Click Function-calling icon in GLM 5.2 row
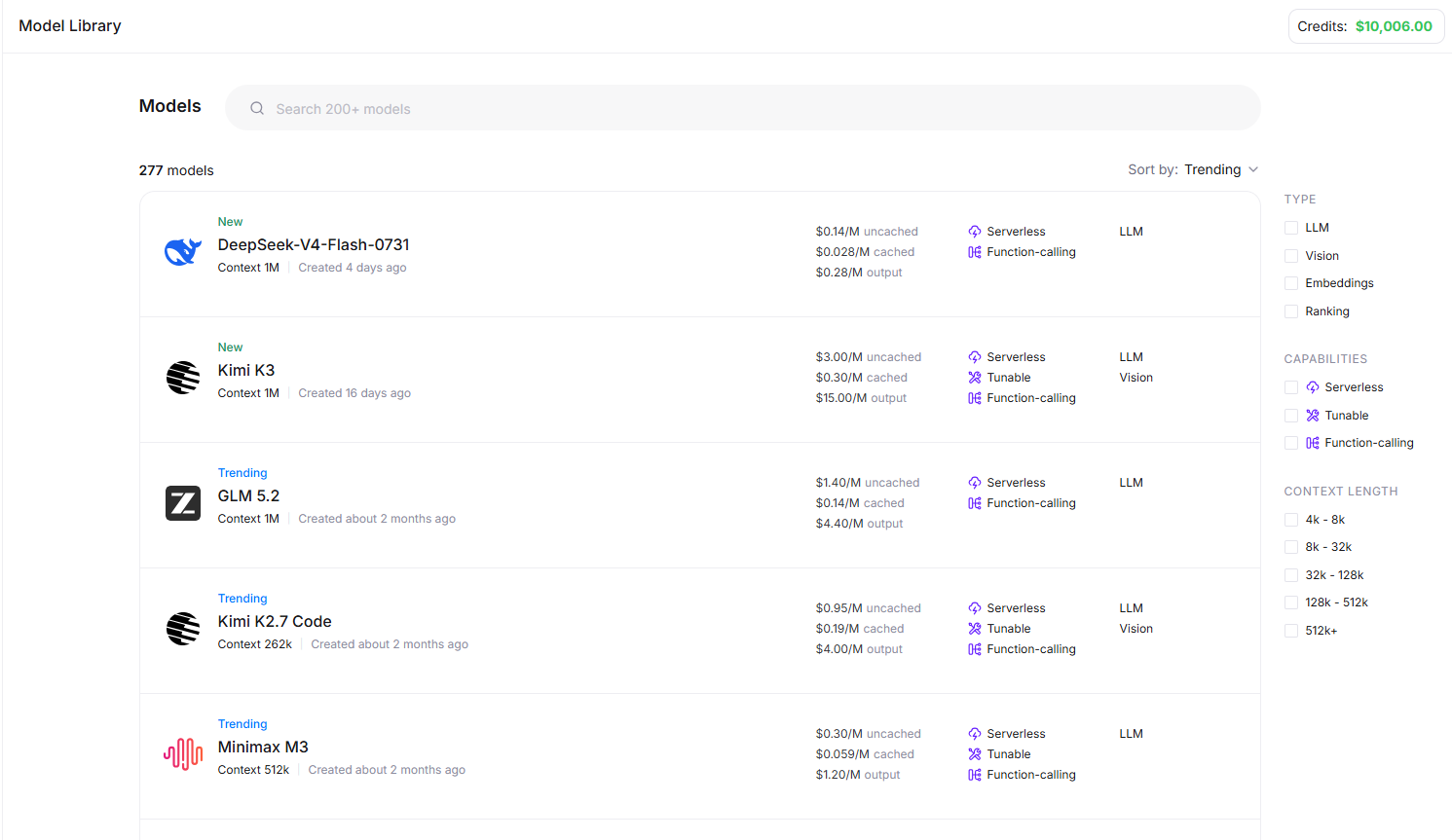The image size is (1452, 840). [x=975, y=503]
